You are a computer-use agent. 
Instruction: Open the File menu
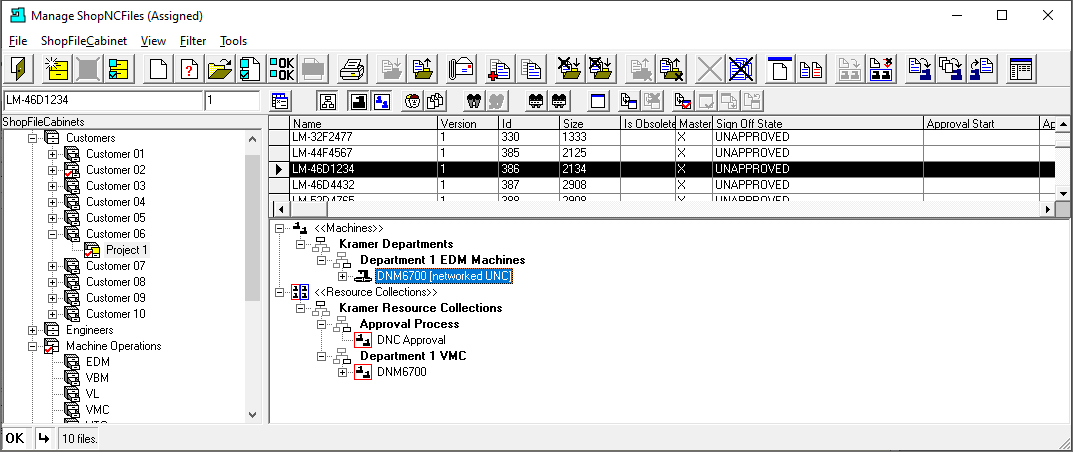point(18,41)
